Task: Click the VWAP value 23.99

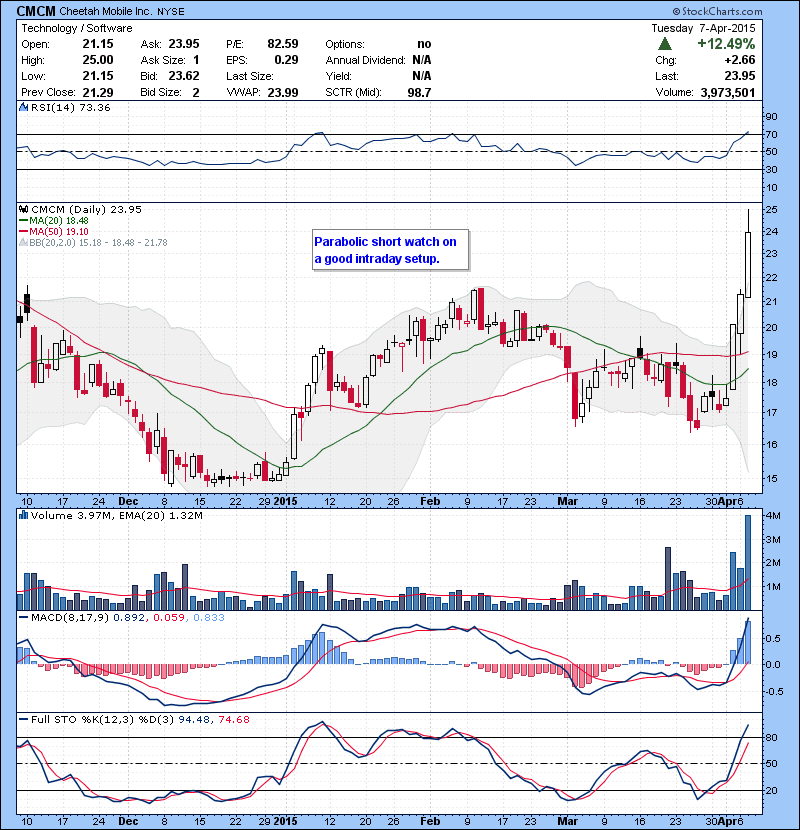Action: (x=283, y=93)
